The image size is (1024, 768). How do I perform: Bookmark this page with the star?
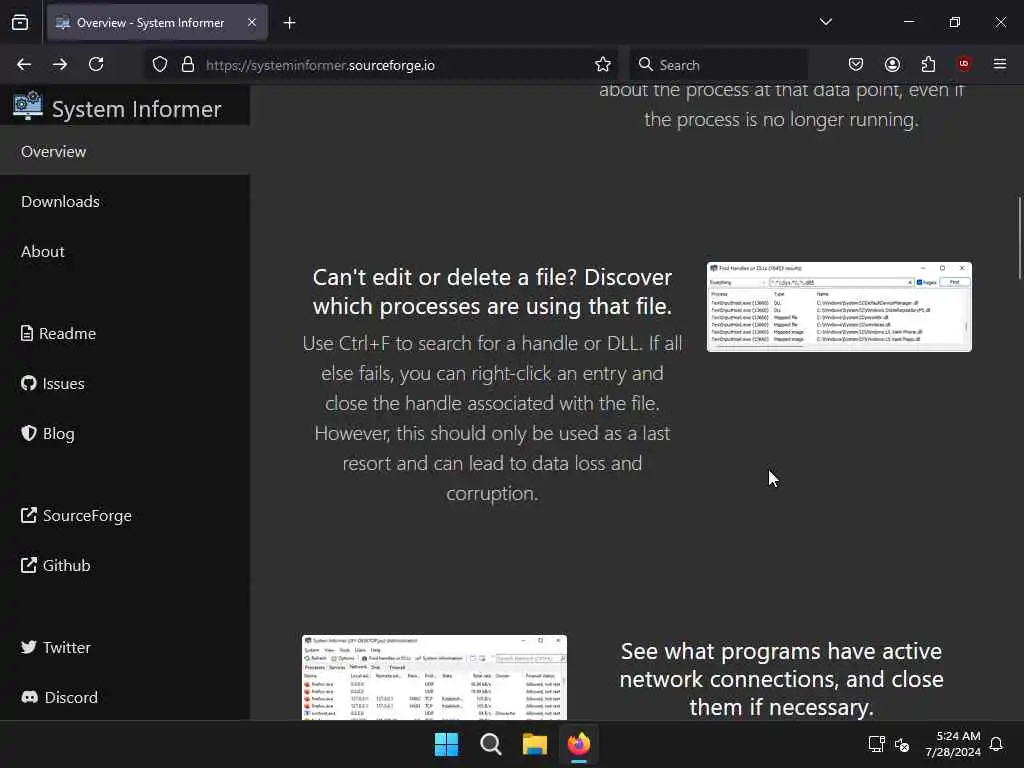tap(603, 65)
